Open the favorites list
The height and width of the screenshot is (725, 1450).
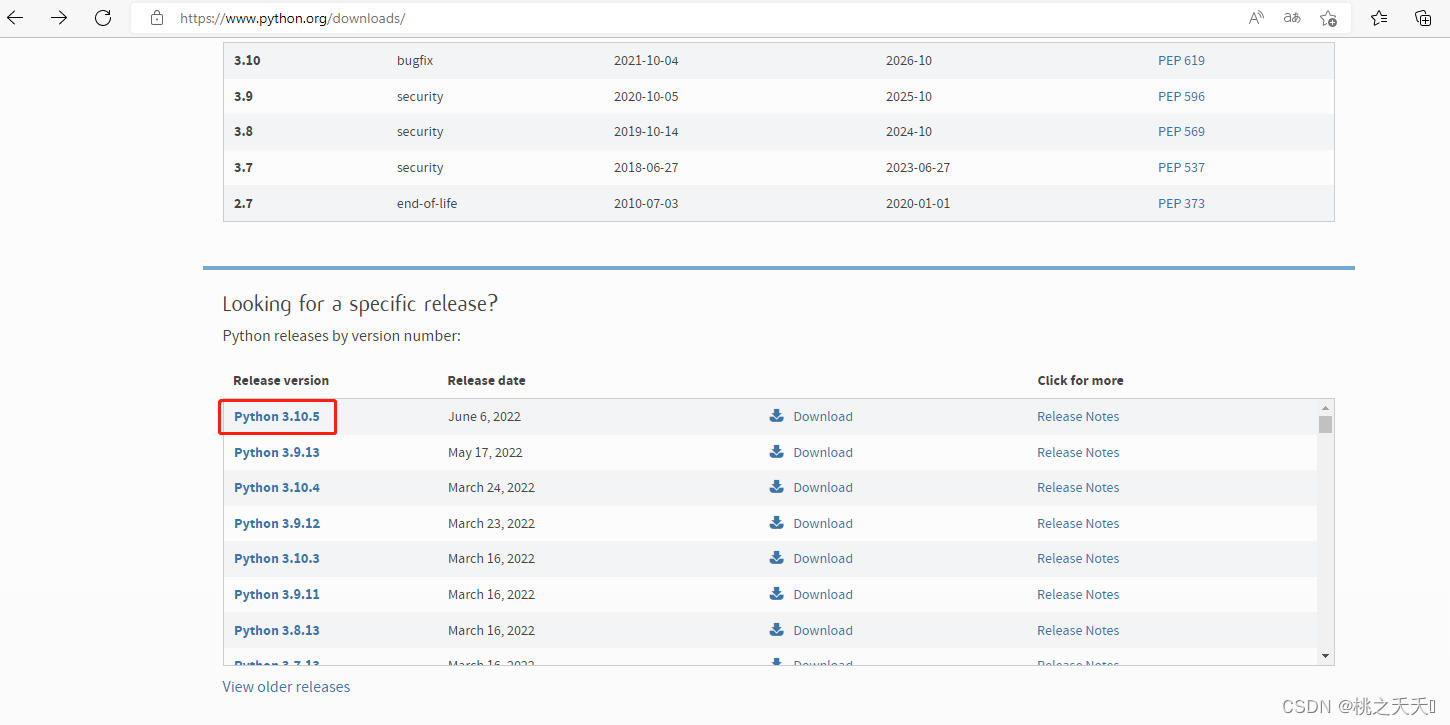pos(1379,18)
